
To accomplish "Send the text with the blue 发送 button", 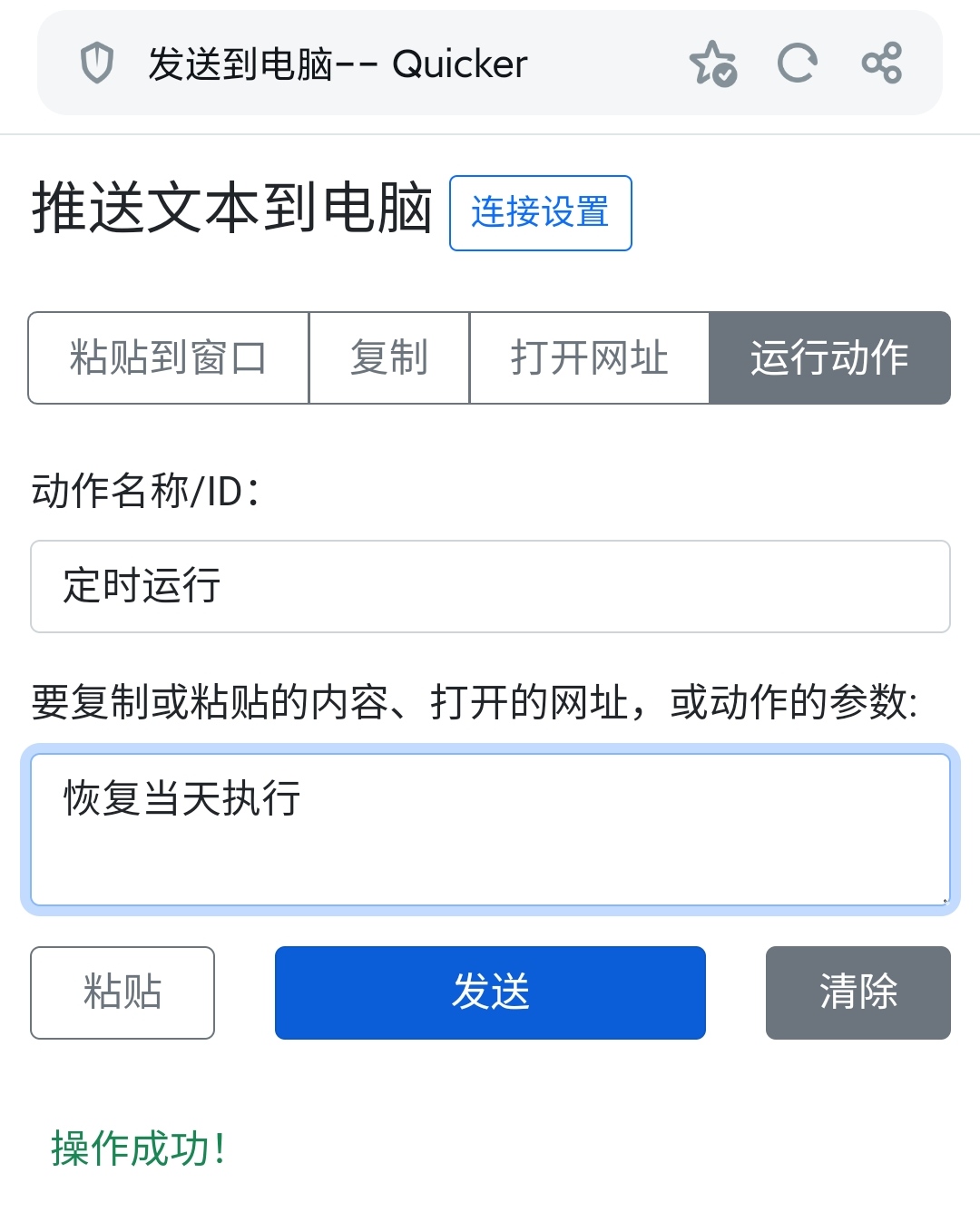I will [490, 992].
